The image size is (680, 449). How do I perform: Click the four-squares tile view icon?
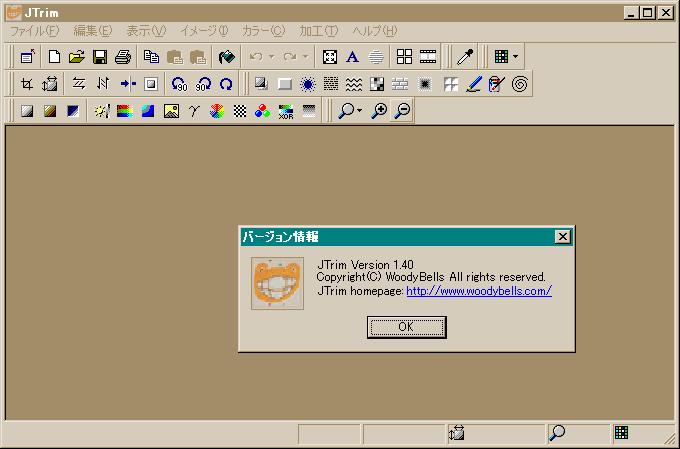pyautogui.click(x=404, y=56)
